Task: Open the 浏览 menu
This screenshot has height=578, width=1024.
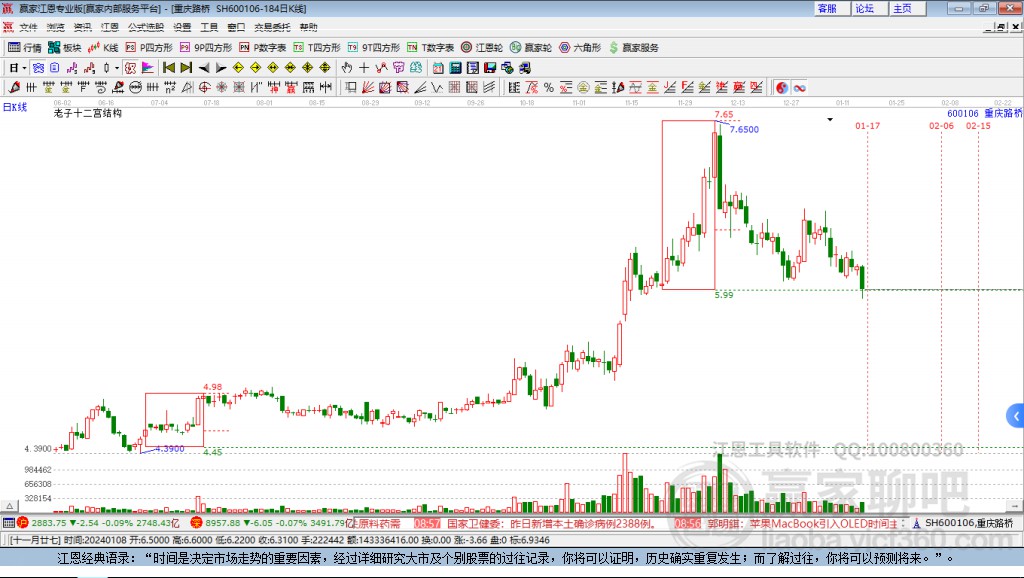Action: (56, 27)
